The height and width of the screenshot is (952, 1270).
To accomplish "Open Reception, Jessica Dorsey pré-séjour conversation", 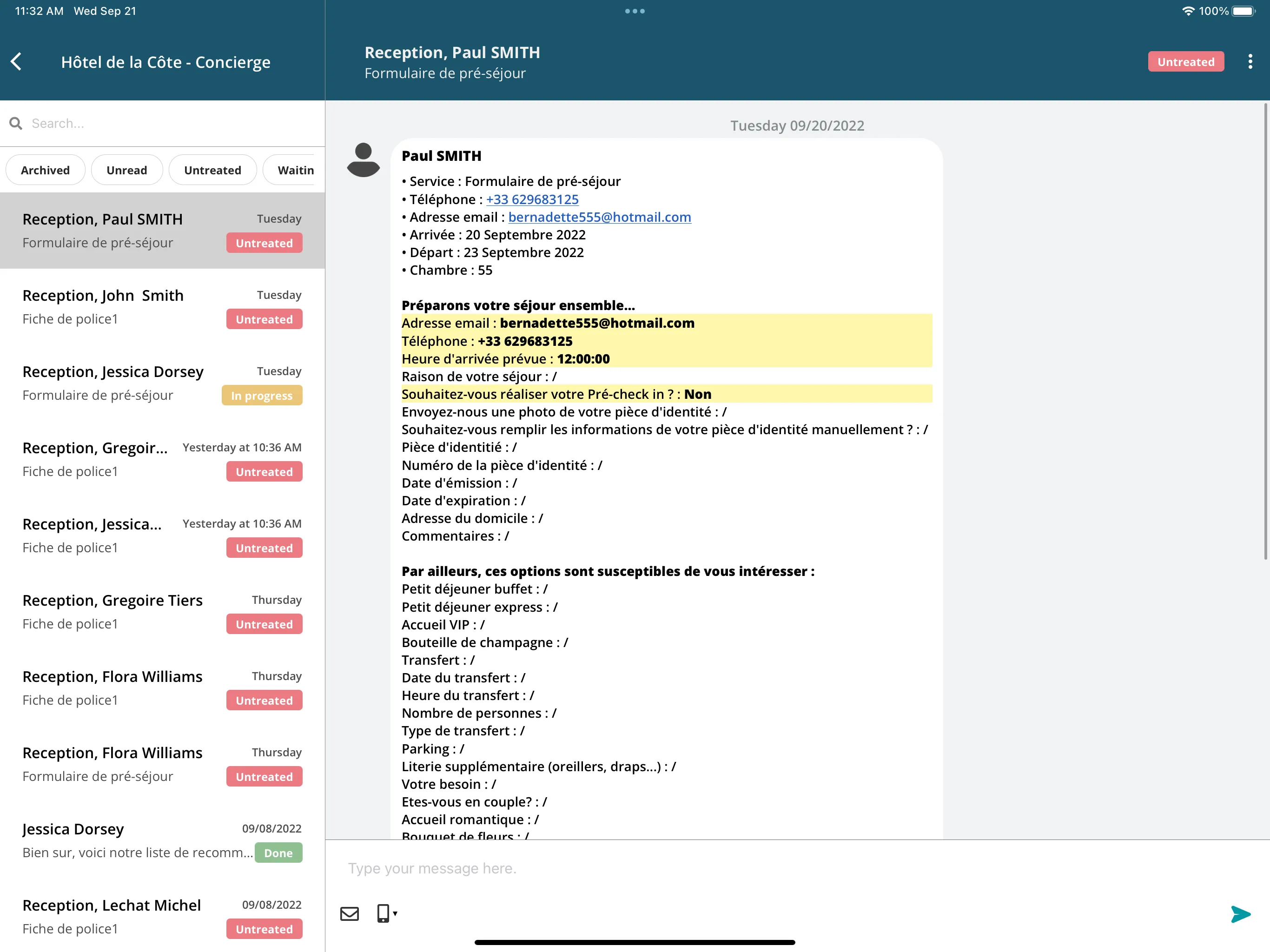I will click(163, 383).
